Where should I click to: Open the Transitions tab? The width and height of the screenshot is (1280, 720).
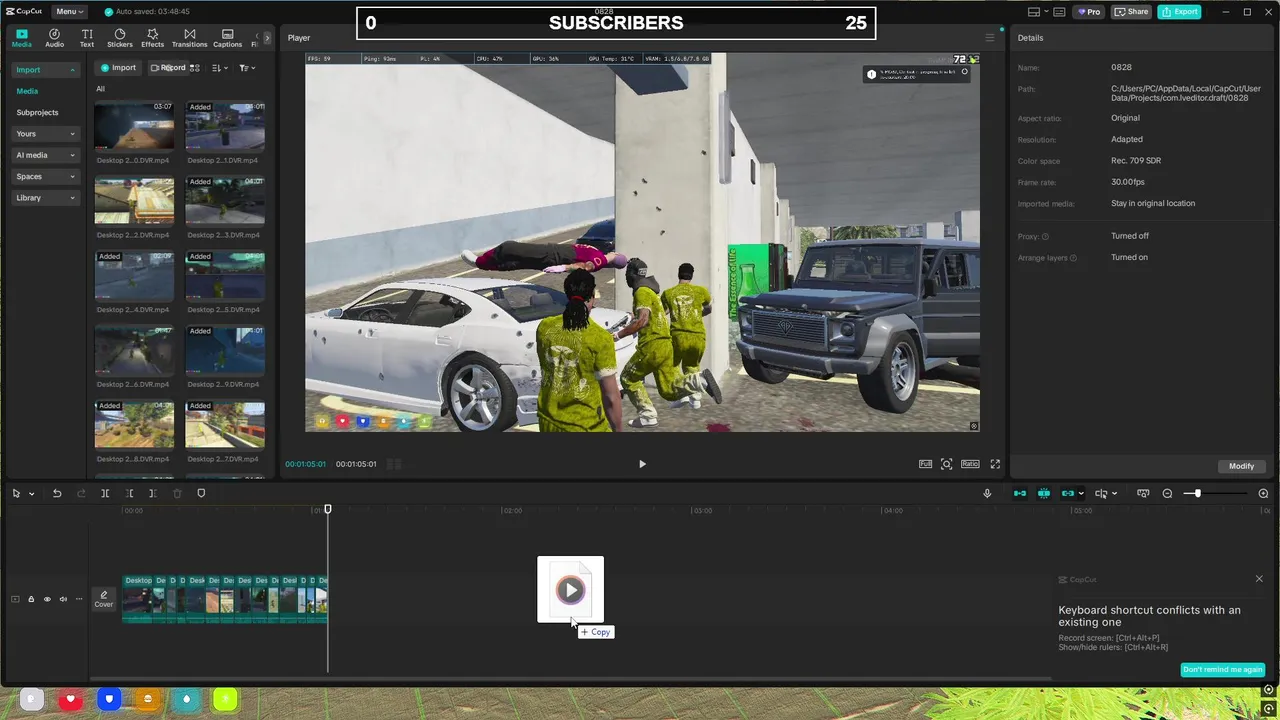[189, 38]
